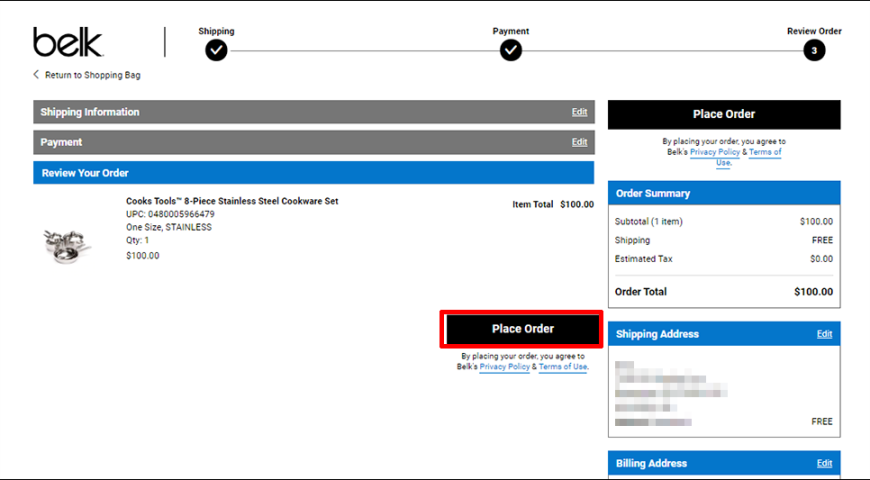Viewport: 870px width, 480px height.
Task: Click the Subtotal (1 item) label
Action: coord(649,221)
